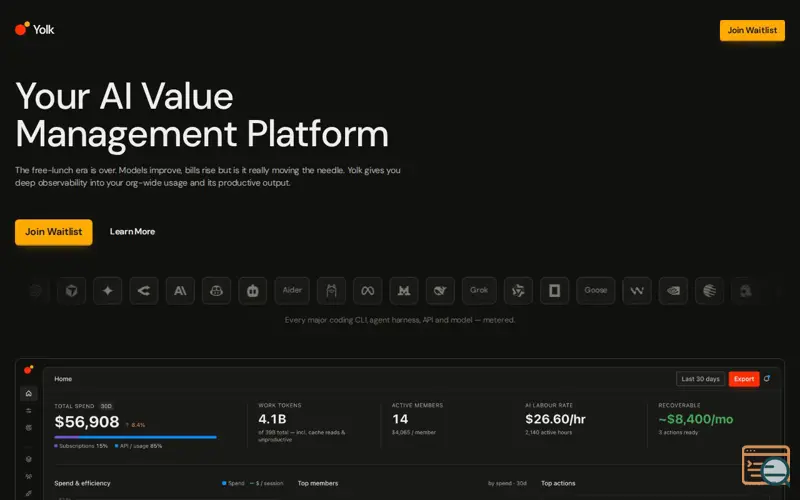
Task: Click the red Export button
Action: (744, 379)
